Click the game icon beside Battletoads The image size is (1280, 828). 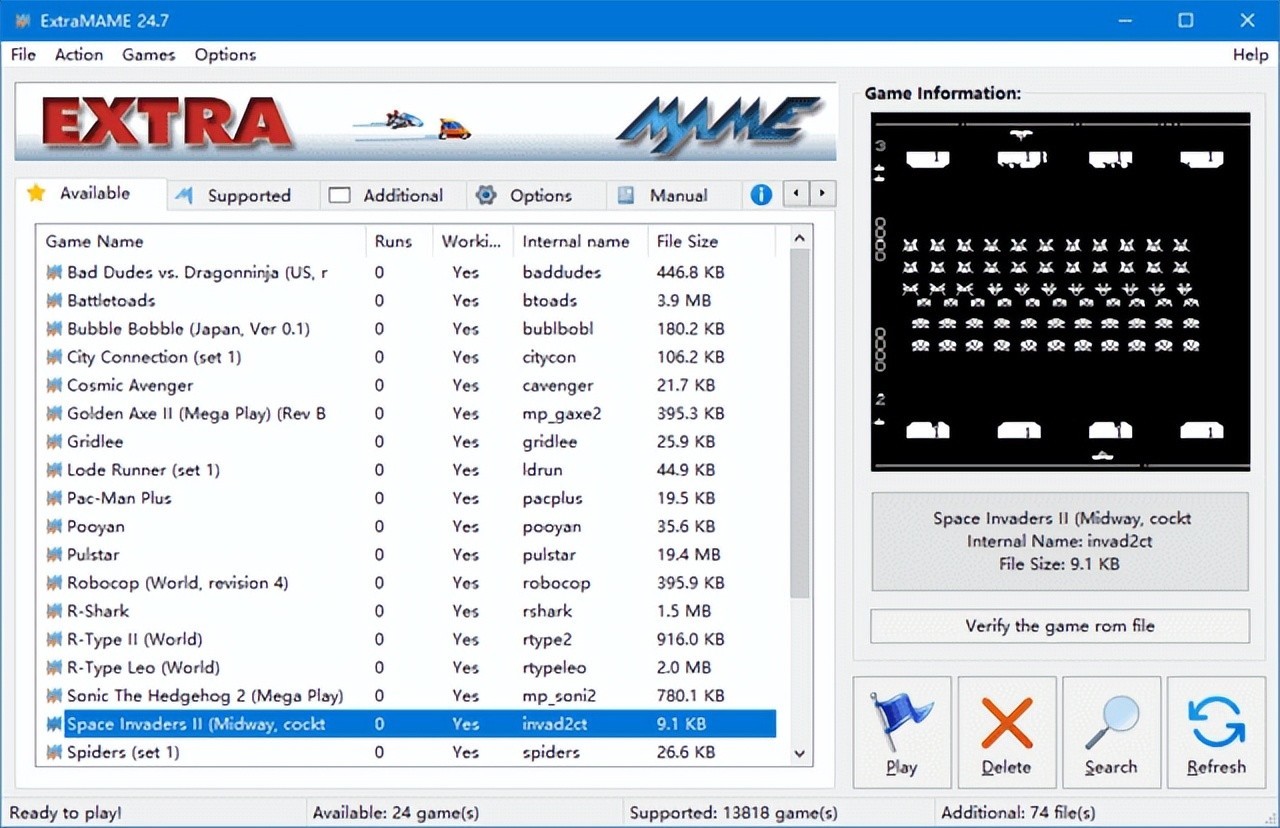pyautogui.click(x=54, y=300)
